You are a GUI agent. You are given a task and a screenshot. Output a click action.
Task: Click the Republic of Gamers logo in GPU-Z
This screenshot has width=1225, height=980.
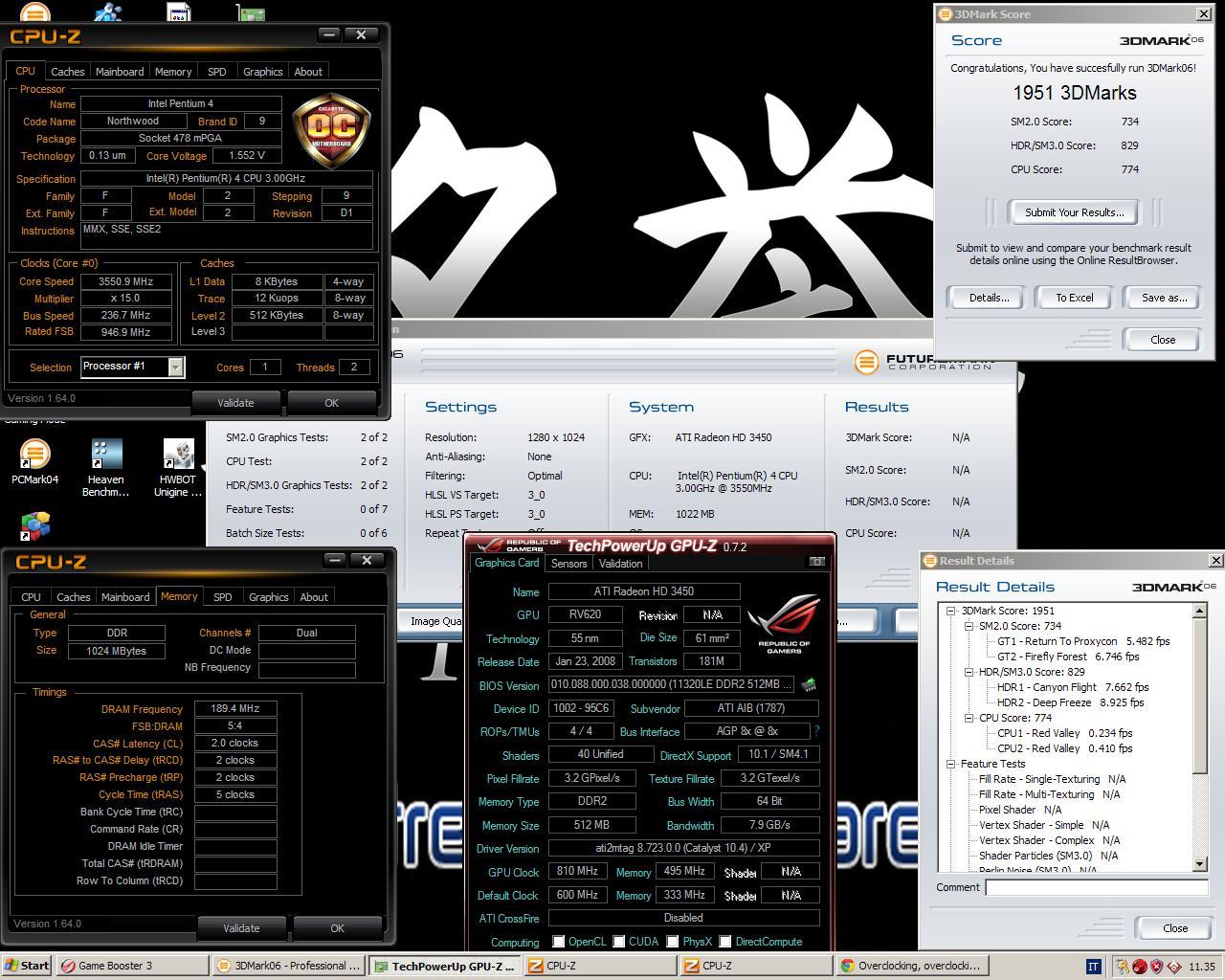[783, 622]
